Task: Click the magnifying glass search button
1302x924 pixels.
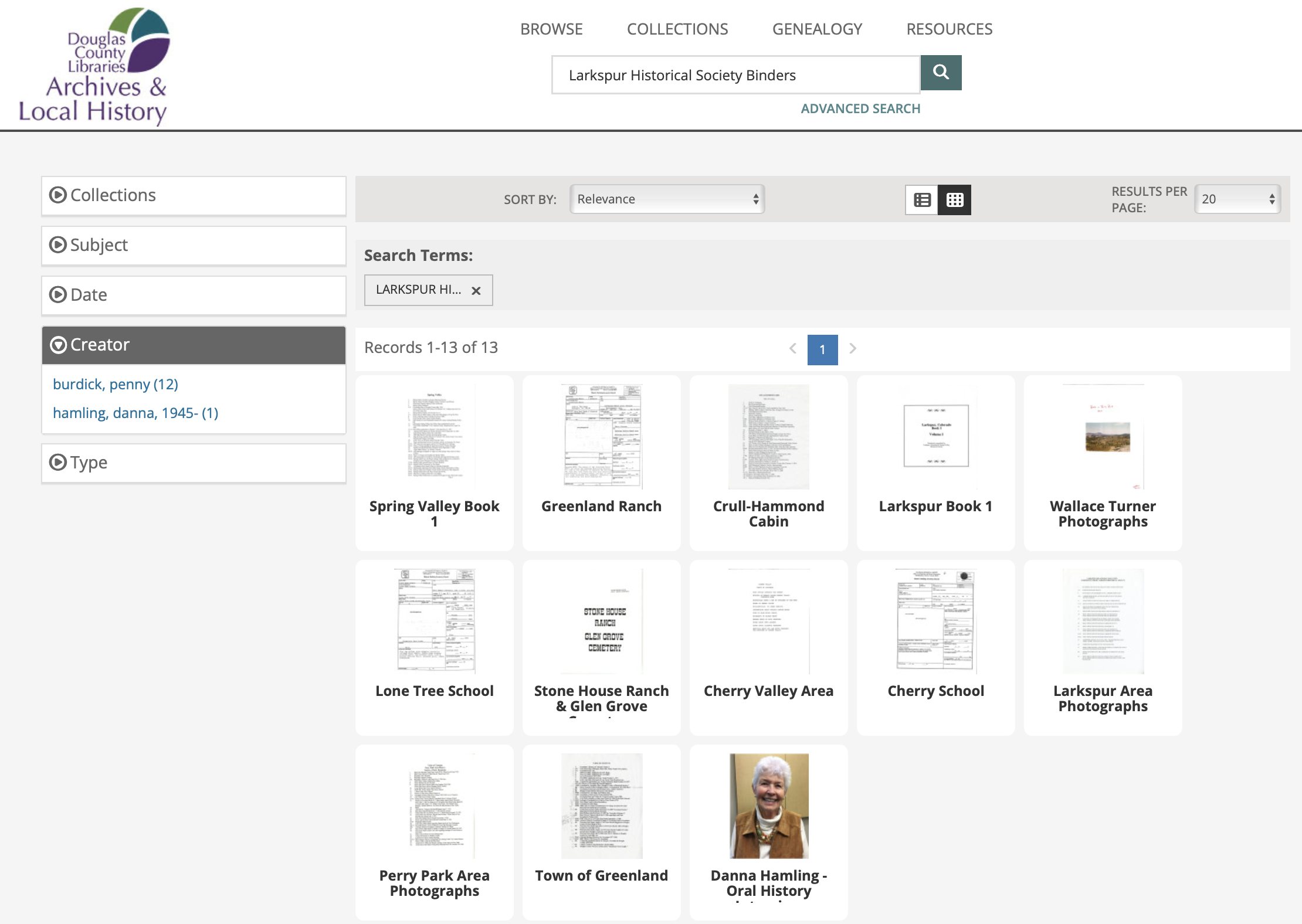Action: 941,73
